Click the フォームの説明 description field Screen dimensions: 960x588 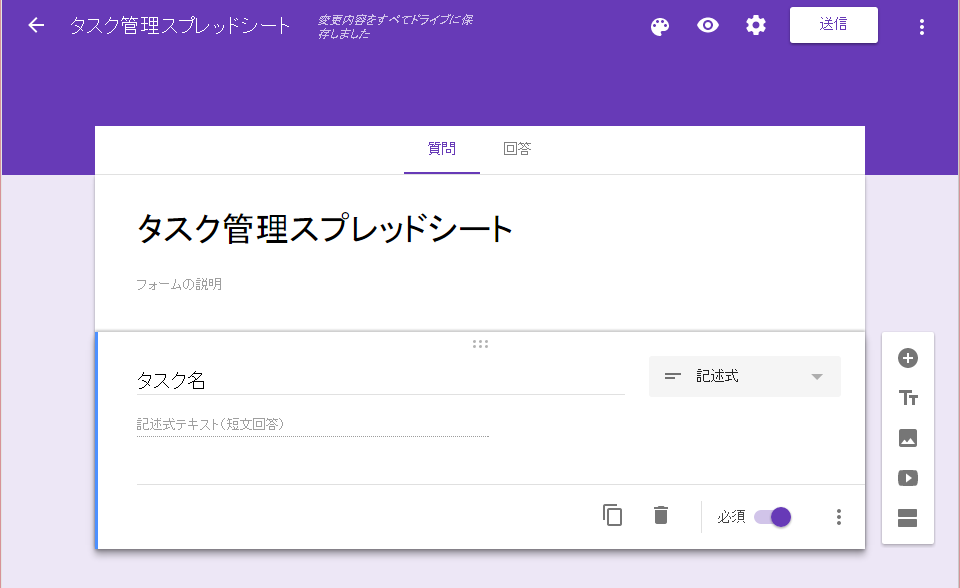pos(179,285)
